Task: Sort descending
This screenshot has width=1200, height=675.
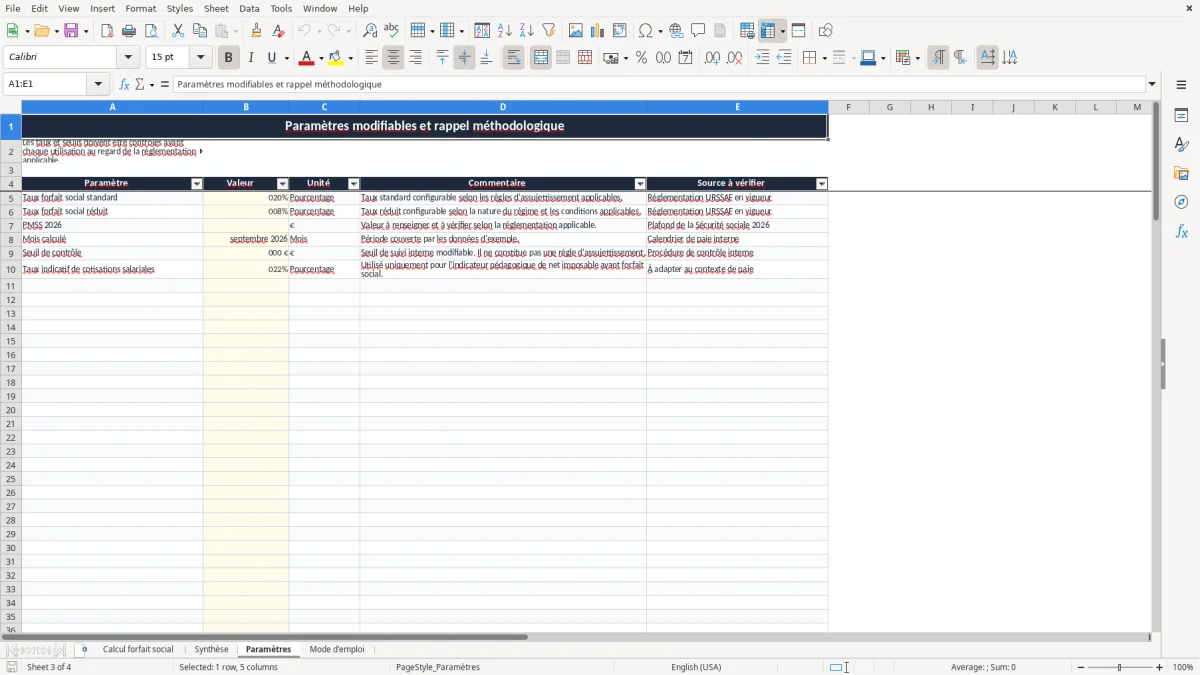Action: click(x=526, y=31)
